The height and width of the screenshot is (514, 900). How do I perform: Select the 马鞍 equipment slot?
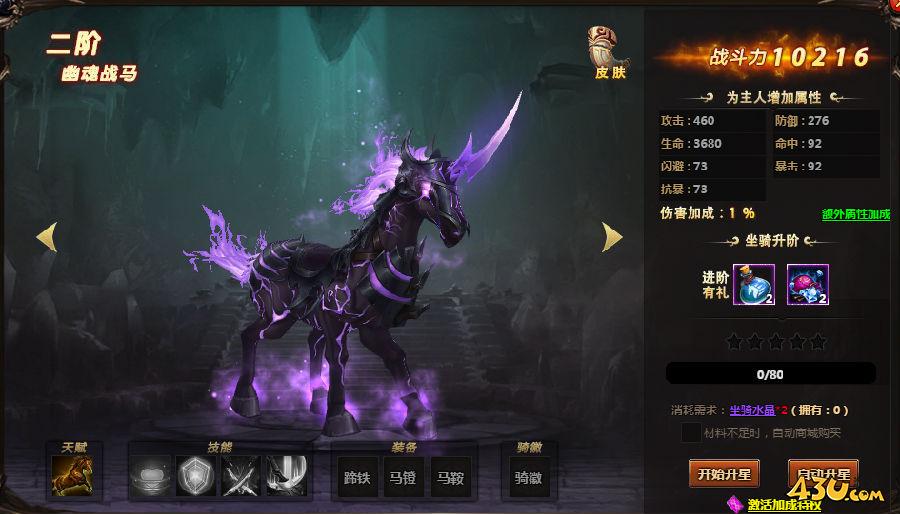click(451, 477)
